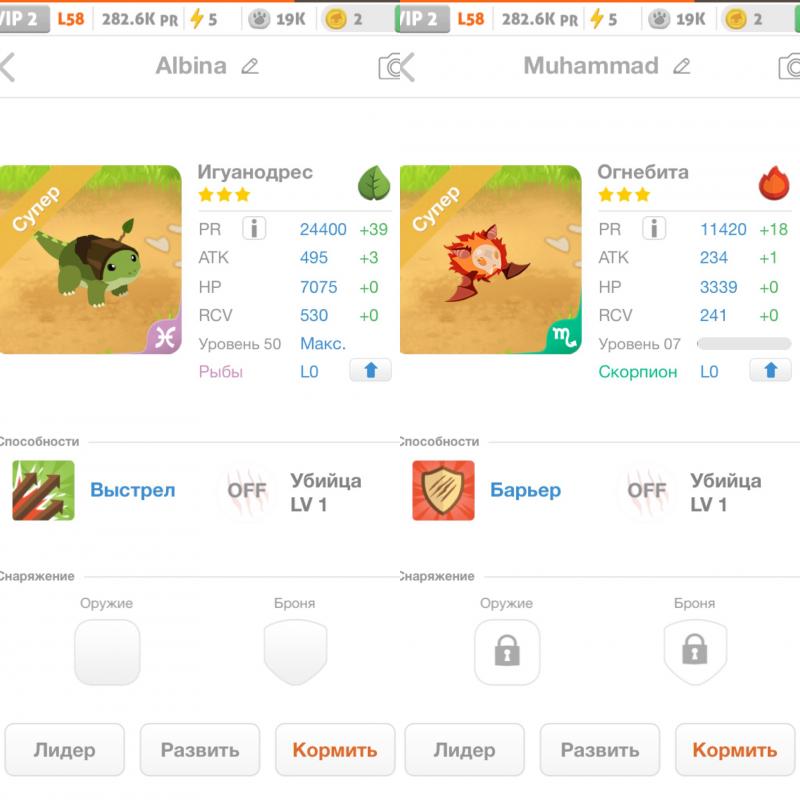Tap the locked Броня slot for Огнебита
800x800 pixels.
pos(695,652)
